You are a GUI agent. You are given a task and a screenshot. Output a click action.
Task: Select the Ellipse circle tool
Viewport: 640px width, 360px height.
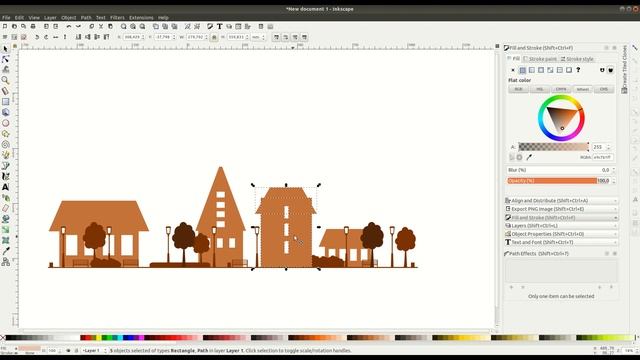point(5,123)
